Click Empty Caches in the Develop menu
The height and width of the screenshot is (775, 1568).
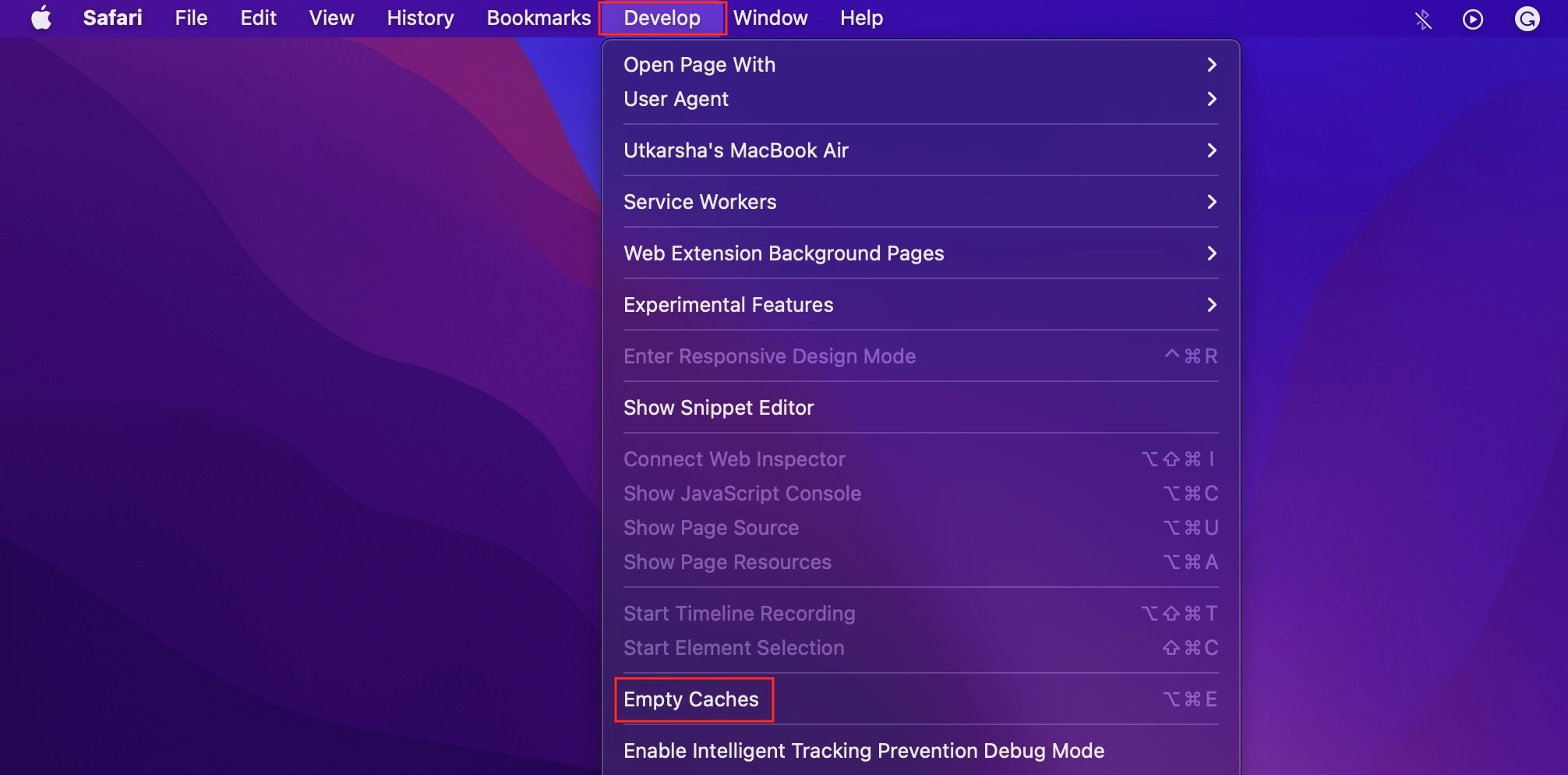(x=920, y=699)
